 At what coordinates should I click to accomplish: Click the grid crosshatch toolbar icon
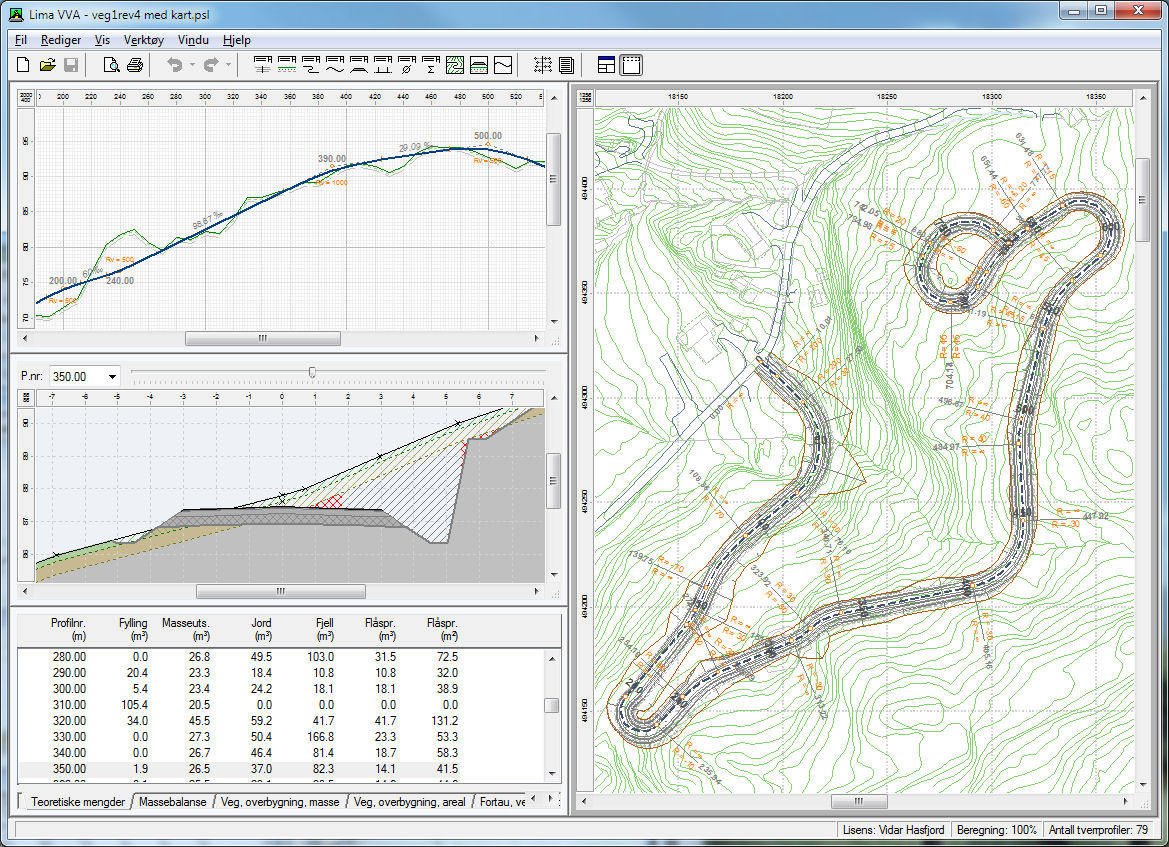click(543, 66)
